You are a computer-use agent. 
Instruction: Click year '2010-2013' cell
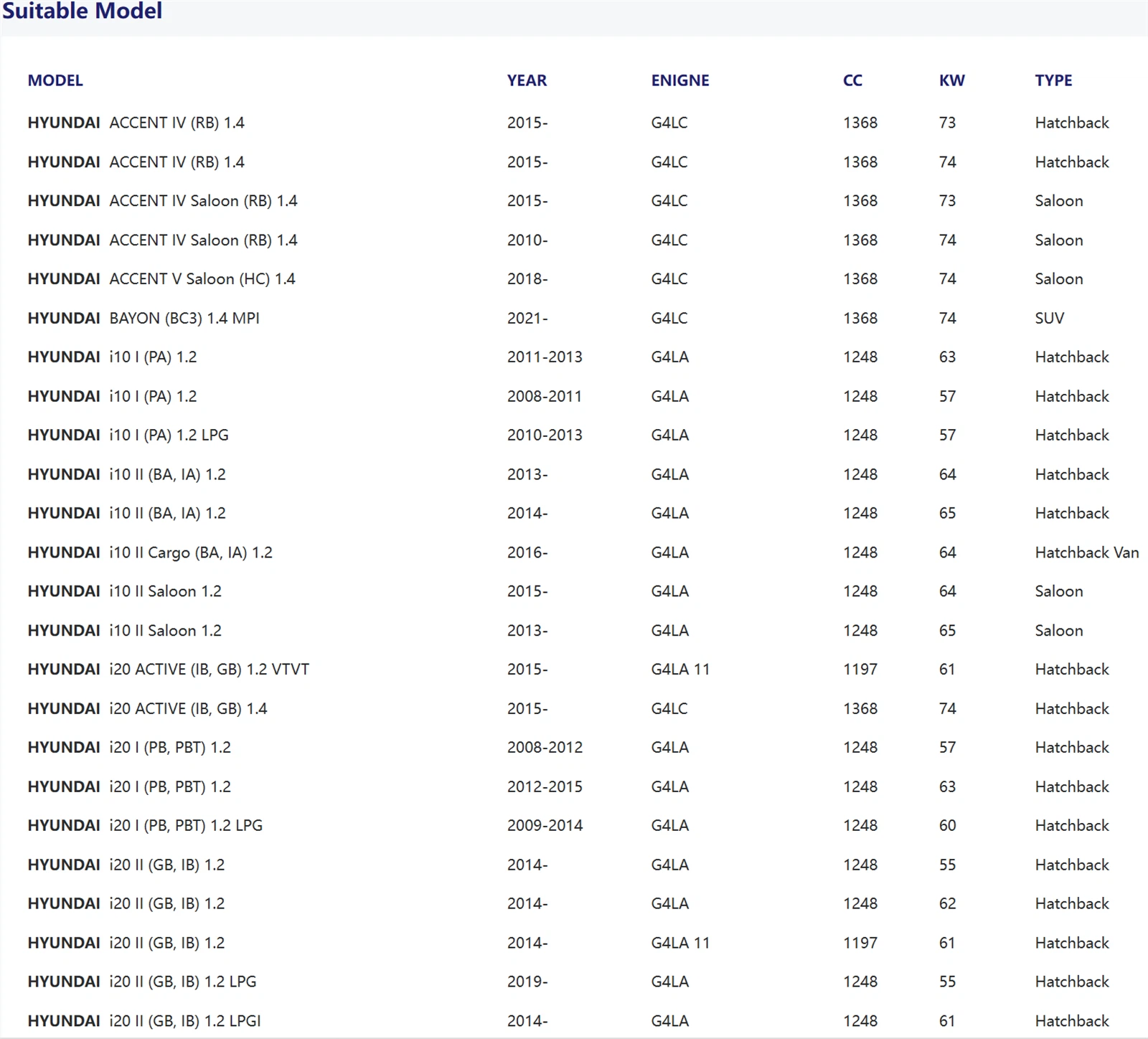point(545,435)
